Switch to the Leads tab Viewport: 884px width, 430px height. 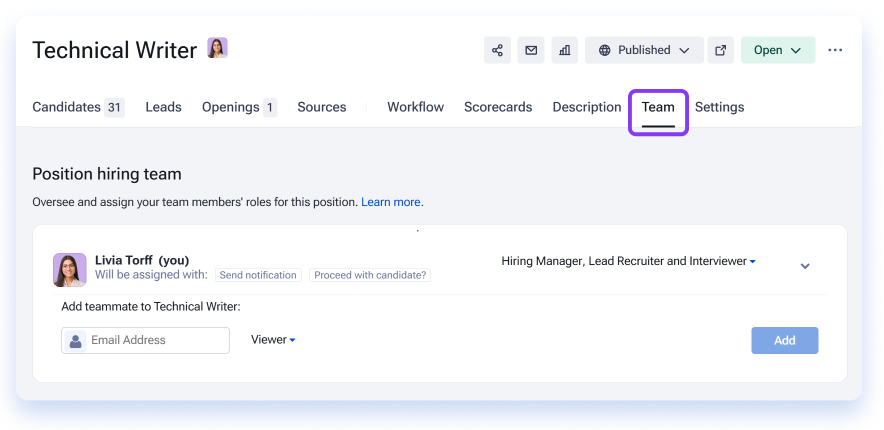163,107
